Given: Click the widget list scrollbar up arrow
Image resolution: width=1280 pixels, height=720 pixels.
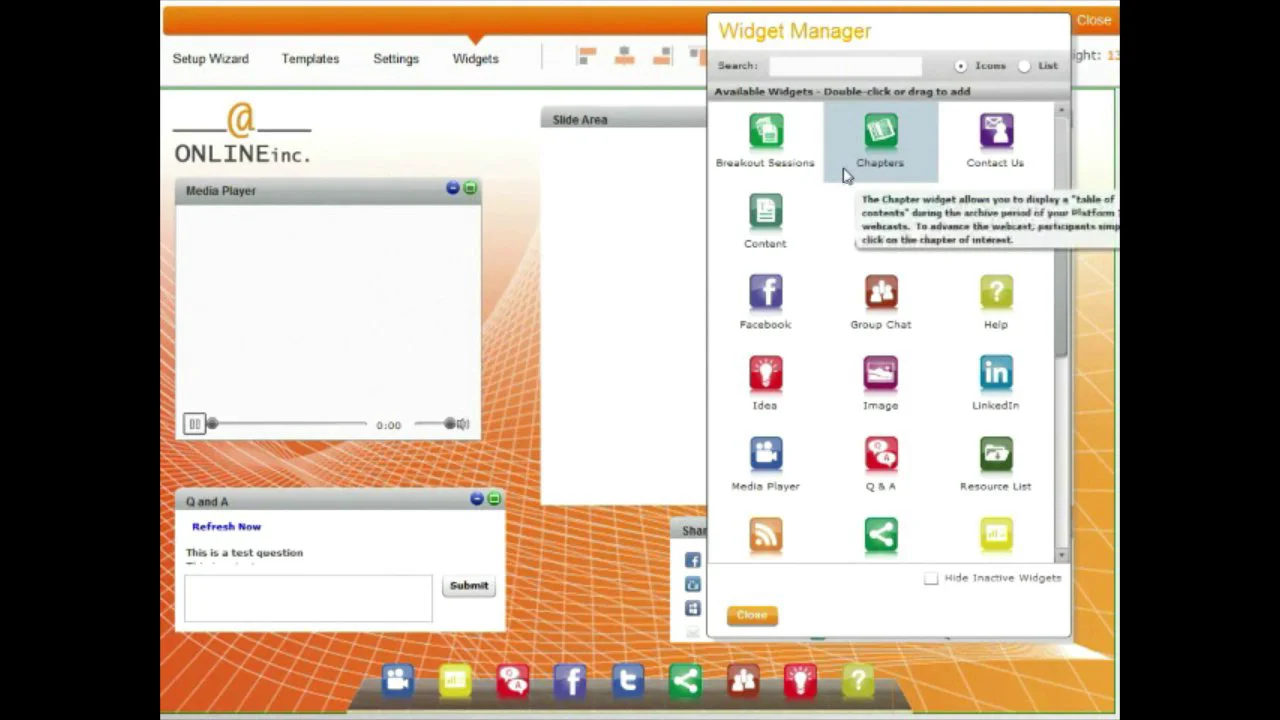Looking at the screenshot, I should (1061, 110).
